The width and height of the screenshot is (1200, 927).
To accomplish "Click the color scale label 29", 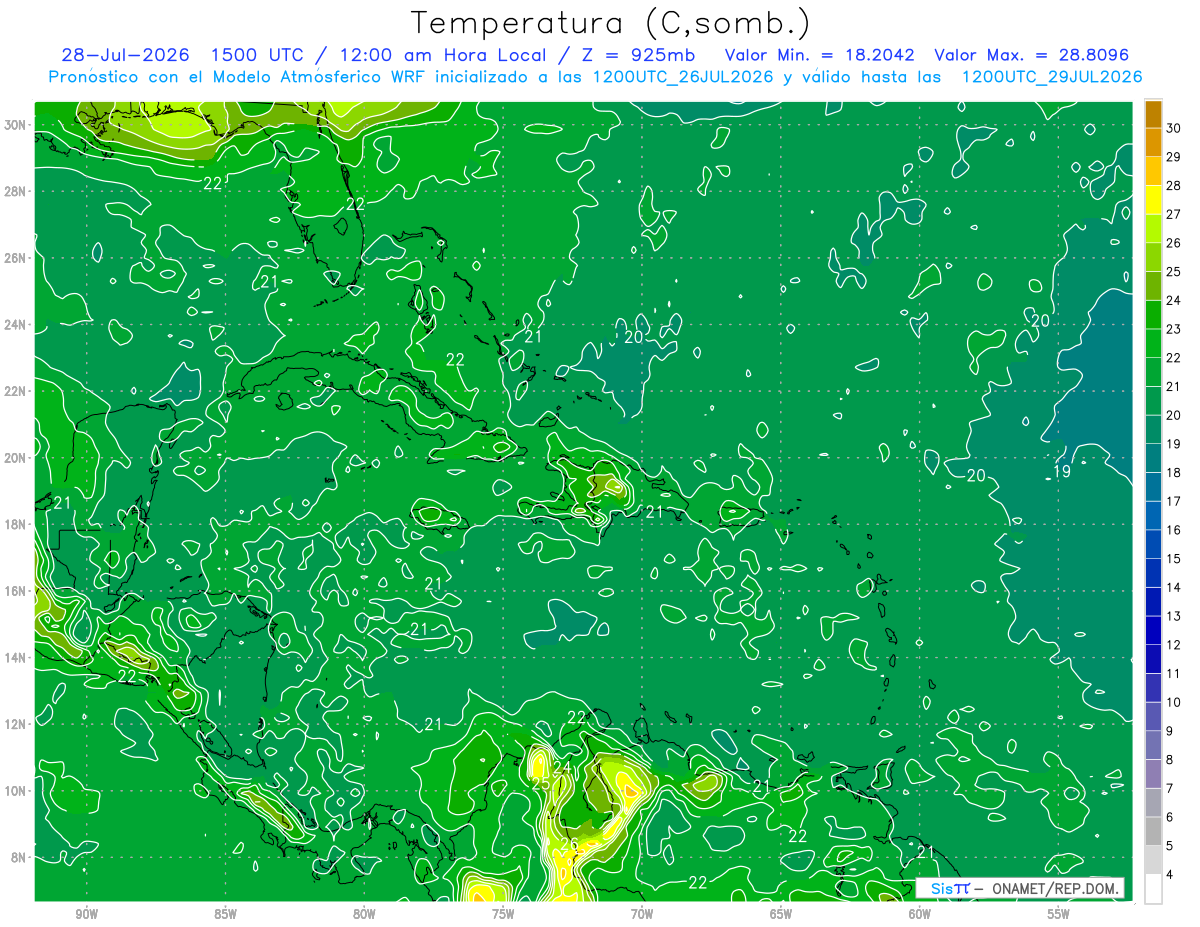I will [x=1174, y=157].
